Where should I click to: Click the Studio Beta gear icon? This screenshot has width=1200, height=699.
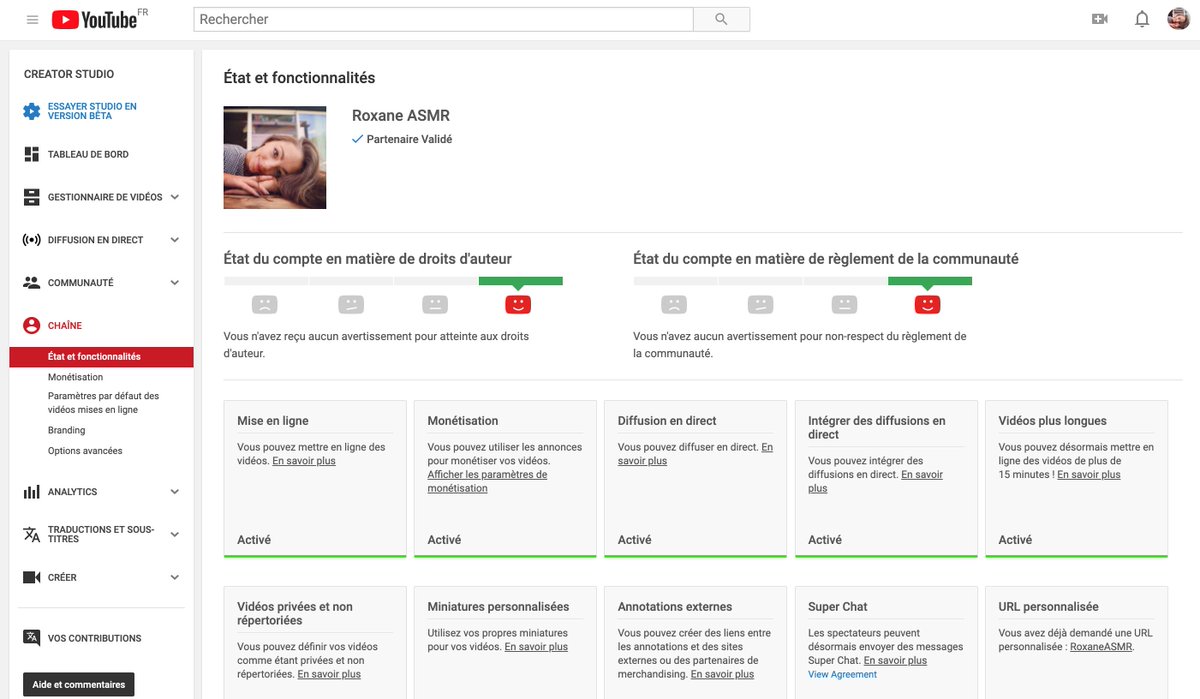click(x=31, y=111)
